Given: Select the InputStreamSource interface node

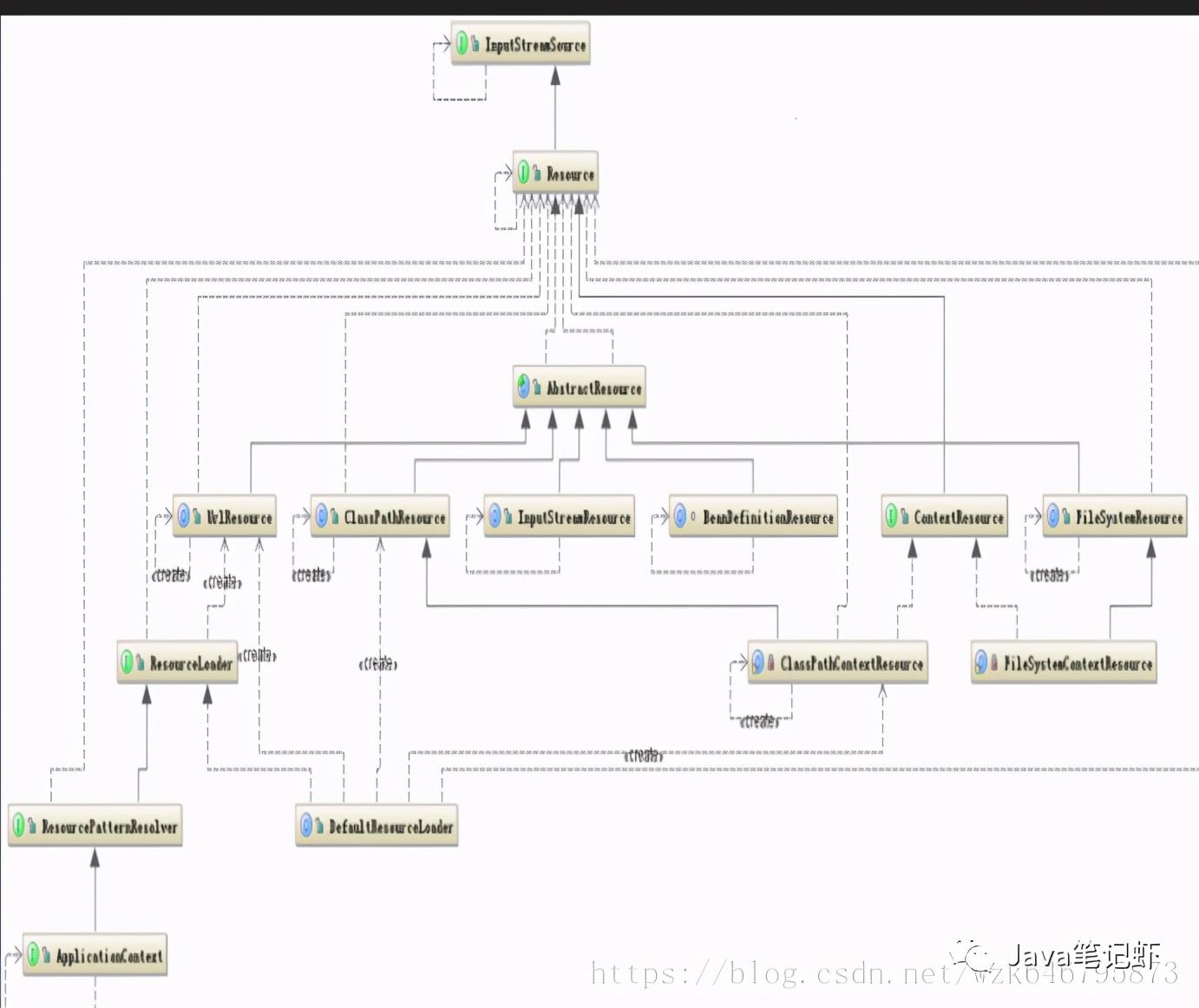Looking at the screenshot, I should coord(521,43).
